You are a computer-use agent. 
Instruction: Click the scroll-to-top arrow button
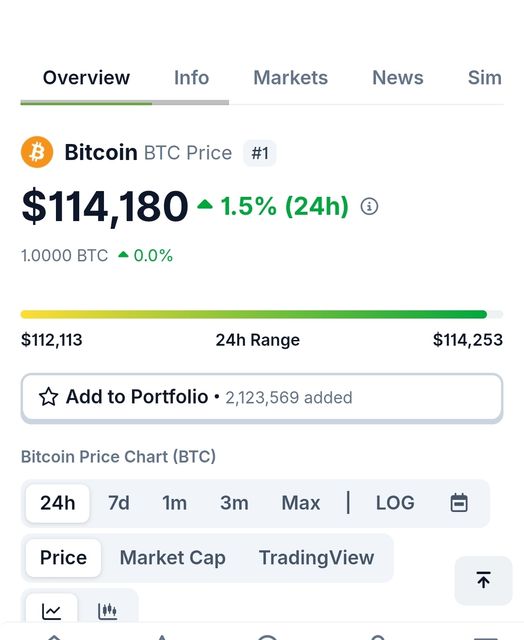pos(483,580)
